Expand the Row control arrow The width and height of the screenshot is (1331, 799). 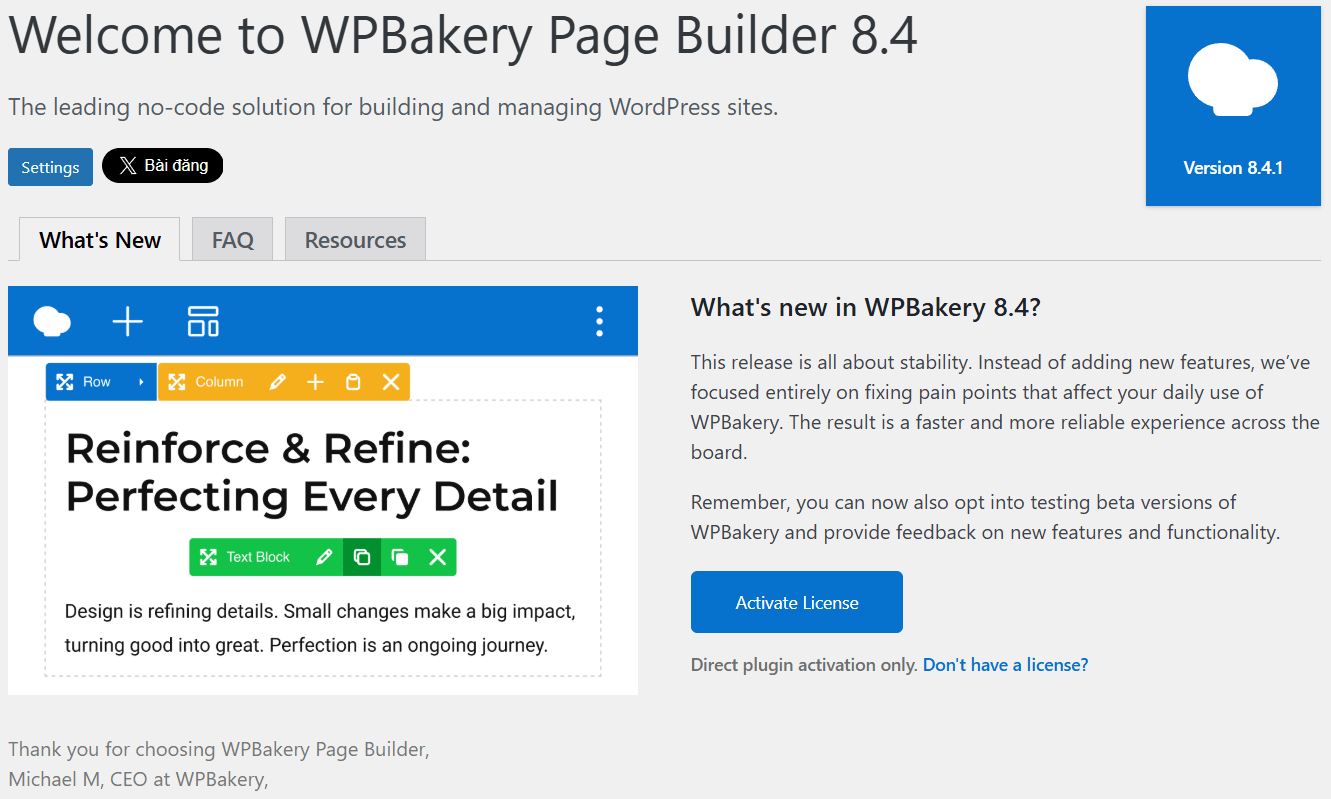(141, 382)
